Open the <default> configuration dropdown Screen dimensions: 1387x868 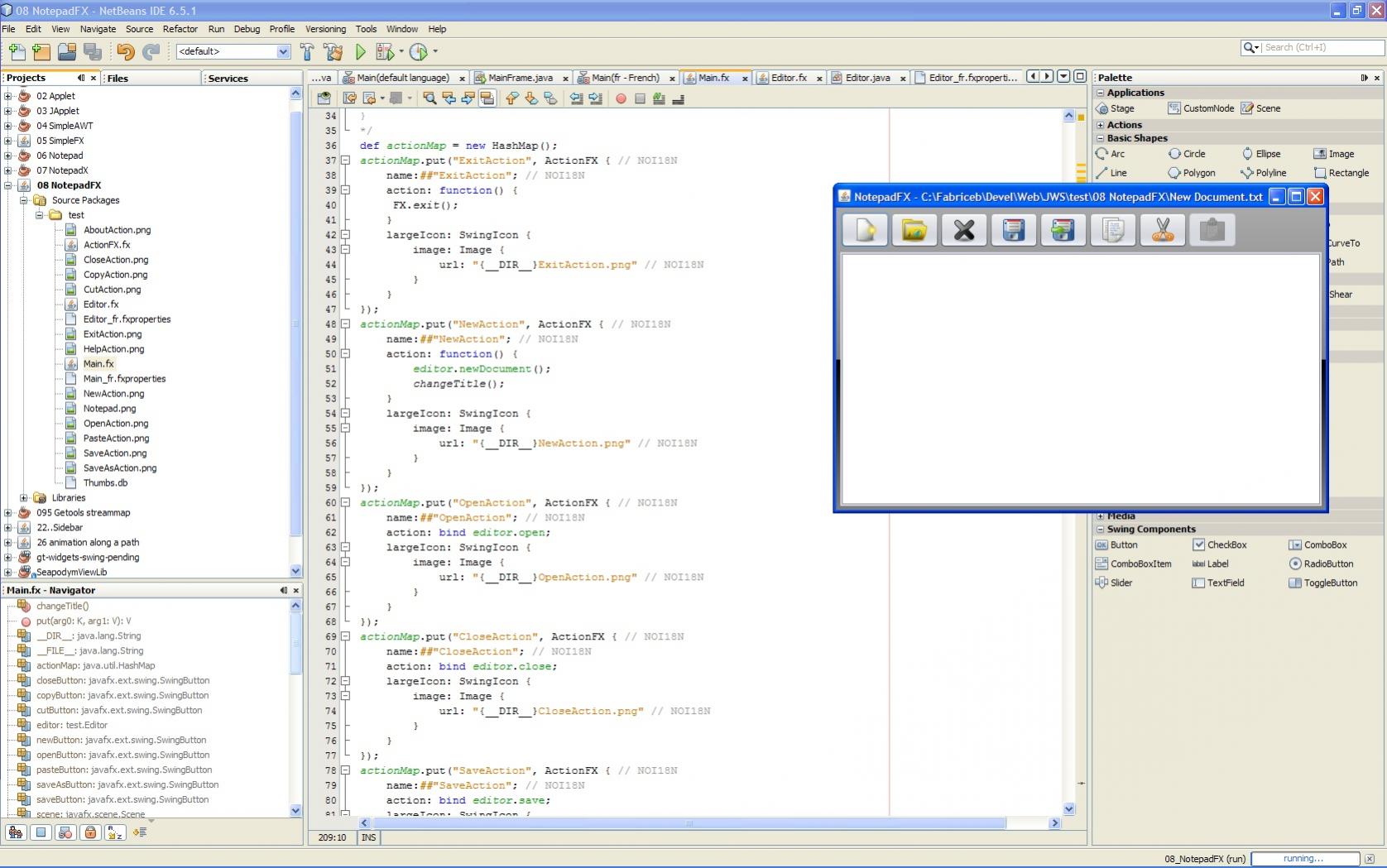pos(282,51)
